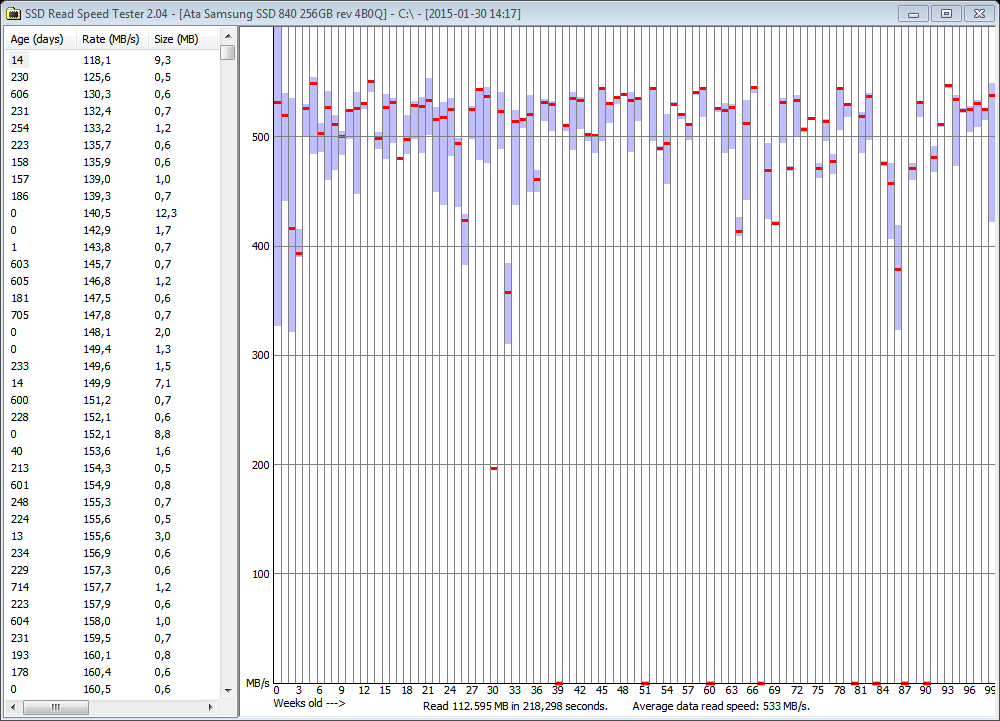
Task: Select the row with age 193
Action: [112, 655]
